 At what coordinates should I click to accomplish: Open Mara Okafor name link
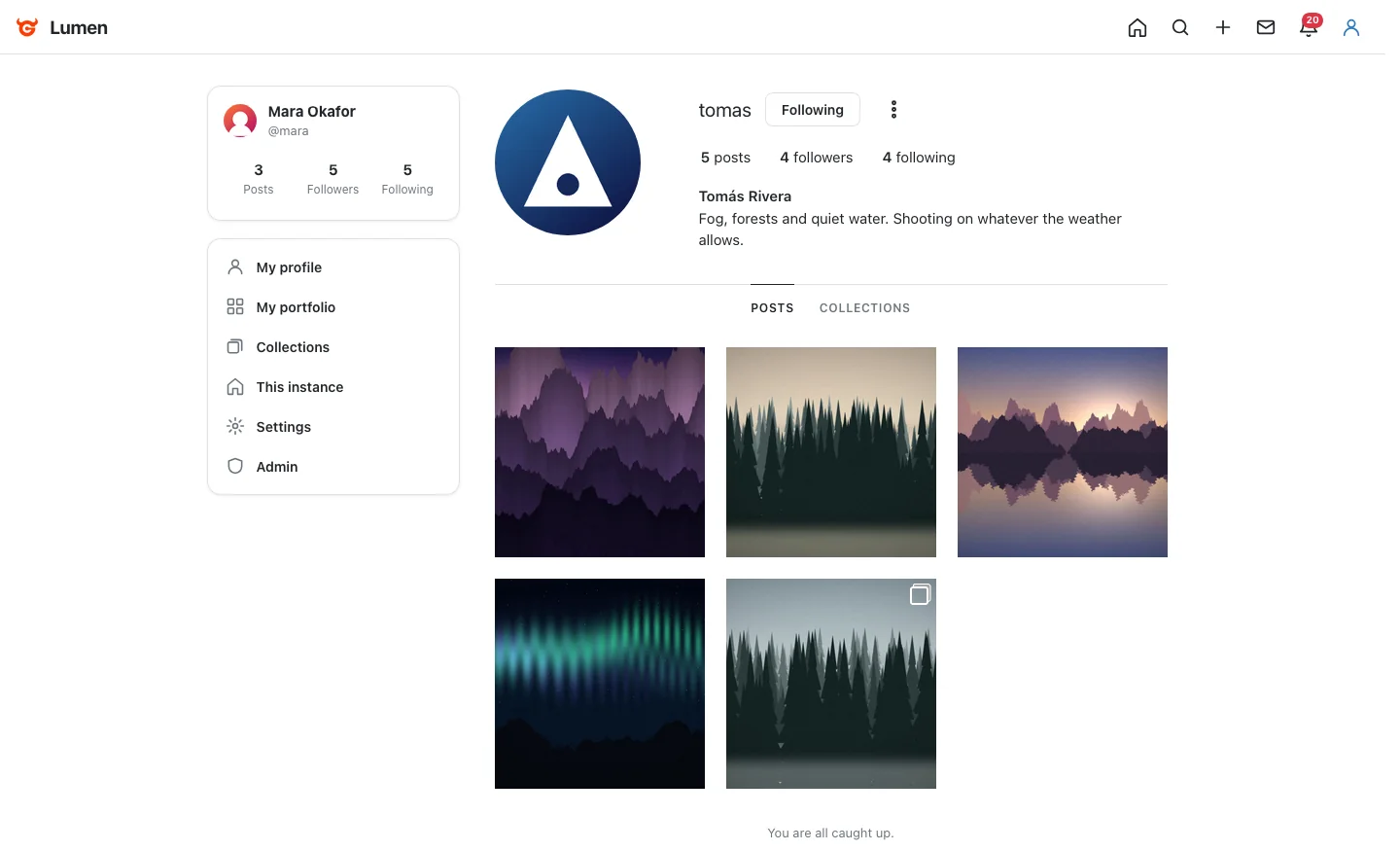click(312, 112)
